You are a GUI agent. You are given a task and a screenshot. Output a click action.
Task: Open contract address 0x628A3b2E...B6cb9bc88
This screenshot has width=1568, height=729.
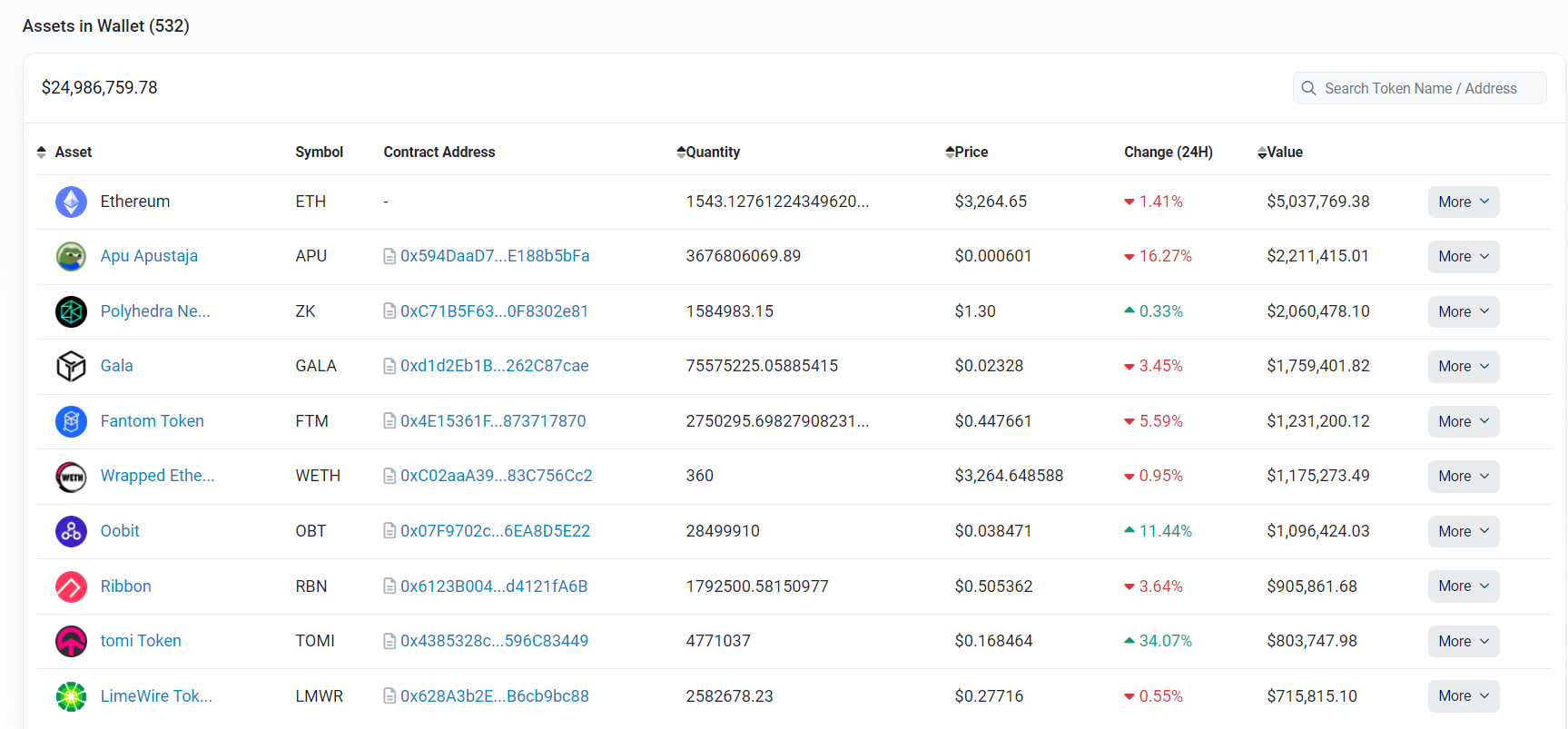point(495,696)
